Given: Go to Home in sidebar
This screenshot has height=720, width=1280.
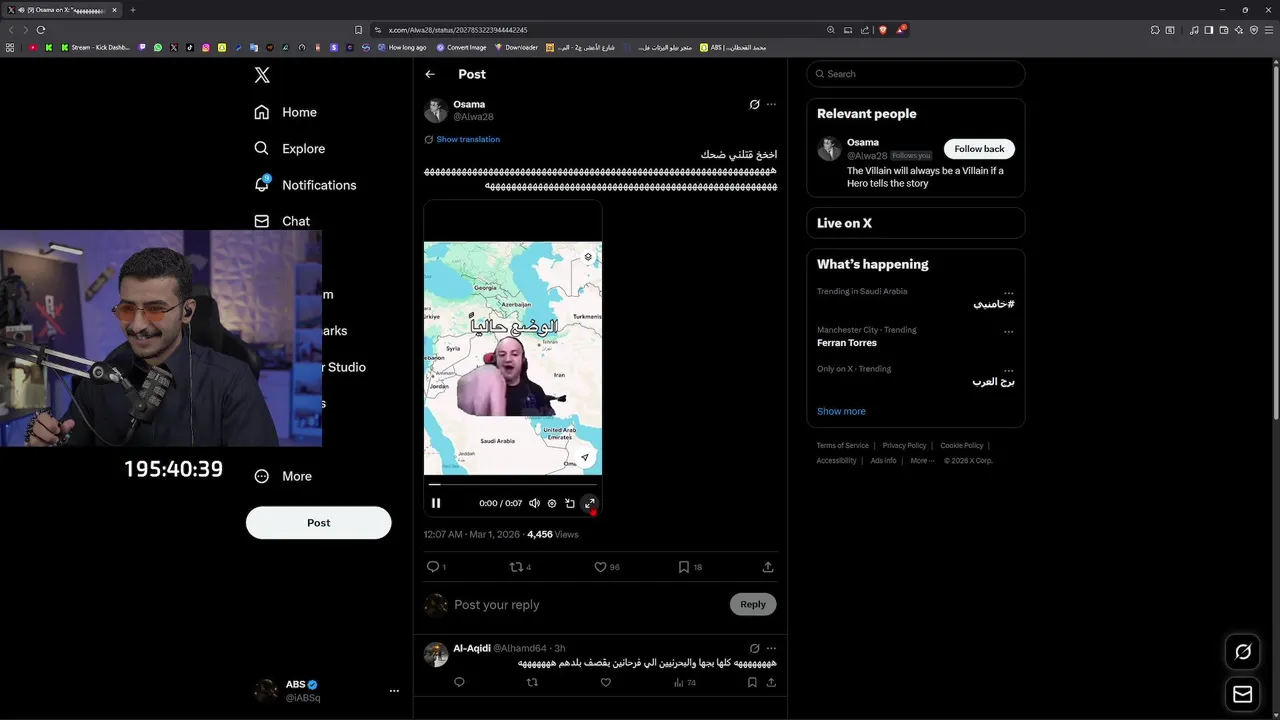Looking at the screenshot, I should (285, 112).
